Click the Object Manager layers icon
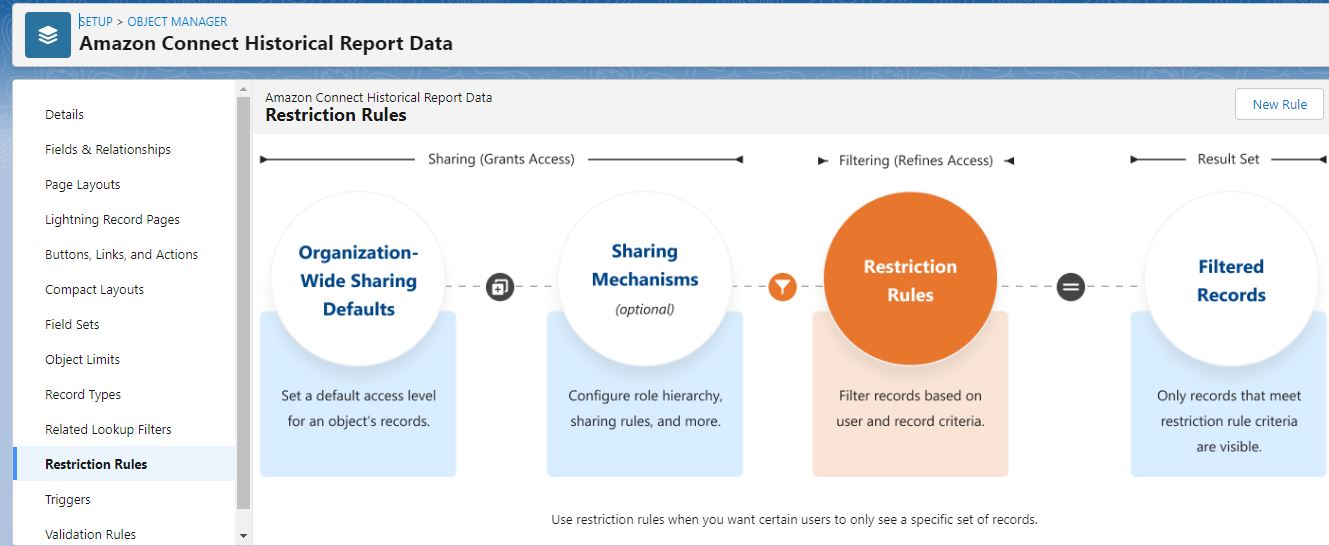 coord(48,35)
